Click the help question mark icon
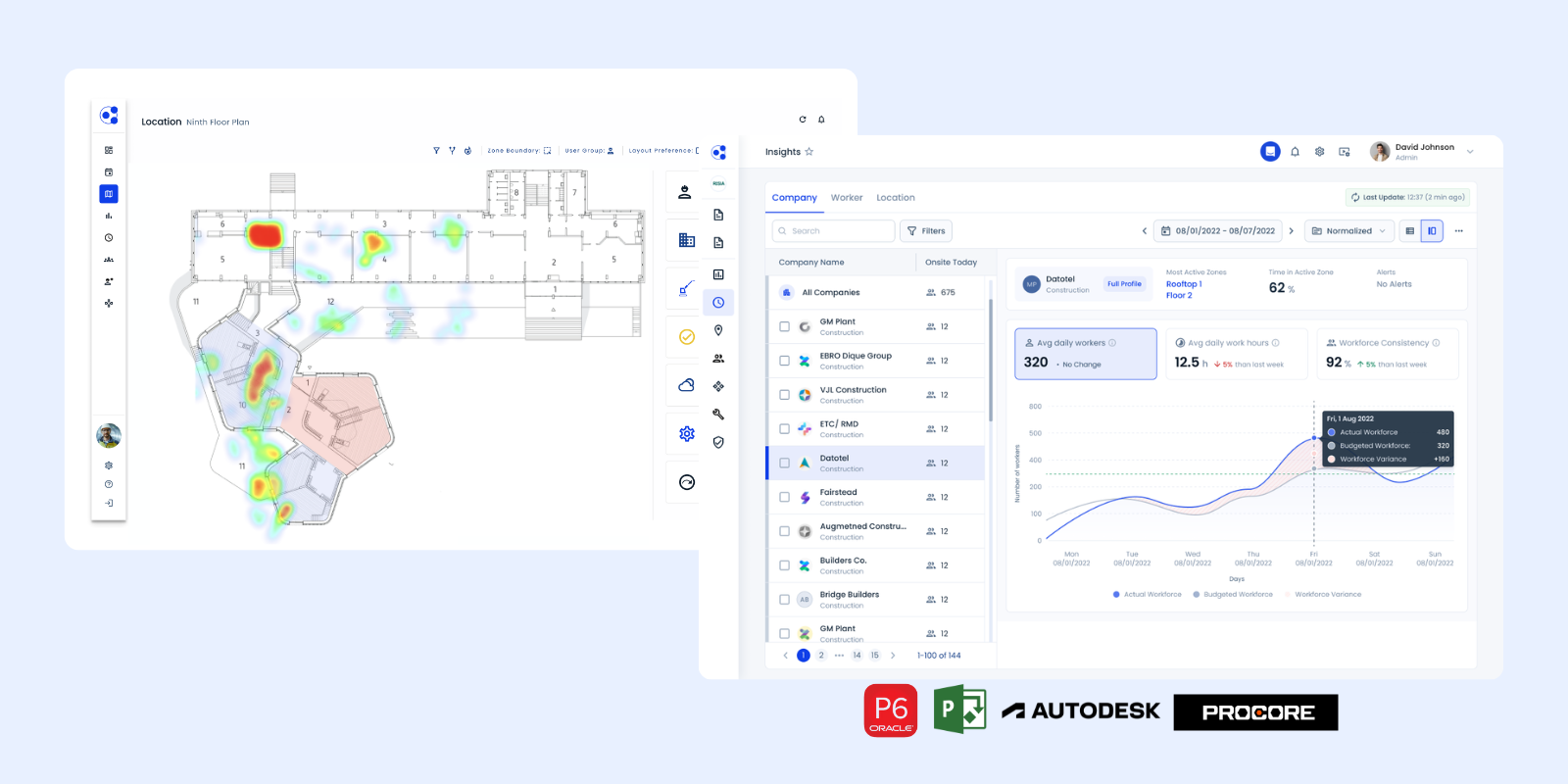This screenshot has width=1568, height=784. click(109, 484)
